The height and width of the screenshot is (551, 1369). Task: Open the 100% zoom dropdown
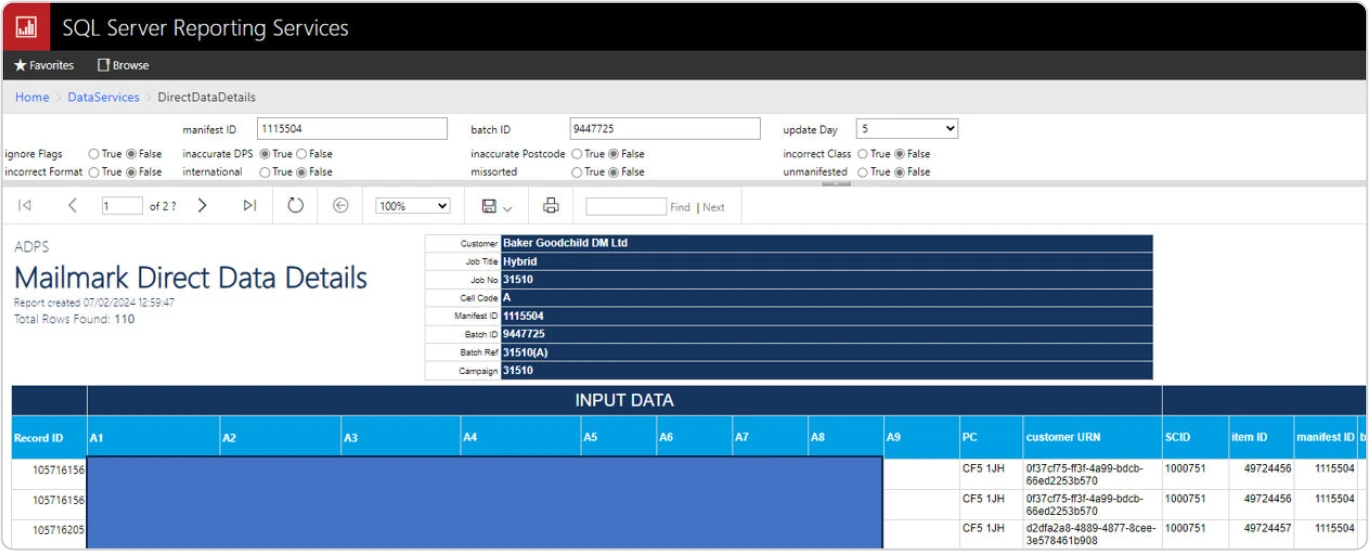413,206
